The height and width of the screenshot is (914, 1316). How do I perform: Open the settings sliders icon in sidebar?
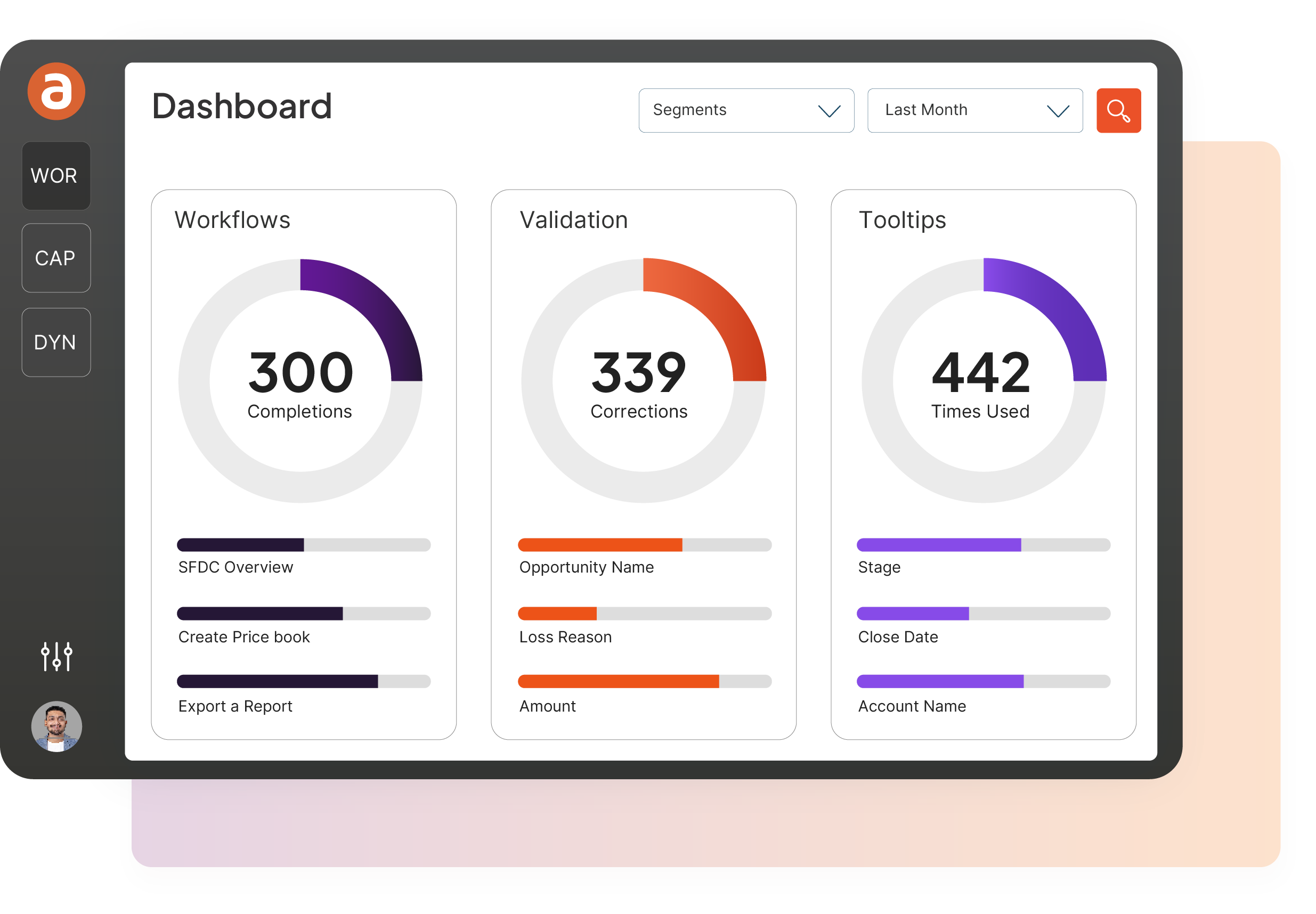coord(56,656)
